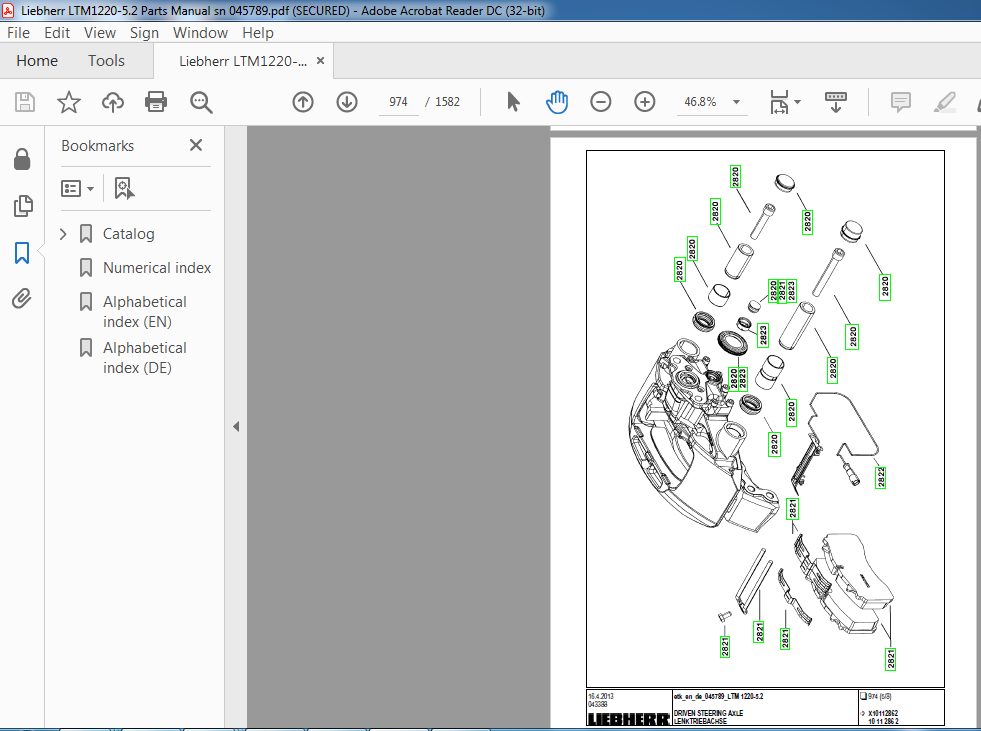Open Alphabetical index (EN) bookmark
981x731 pixels.
pos(145,312)
